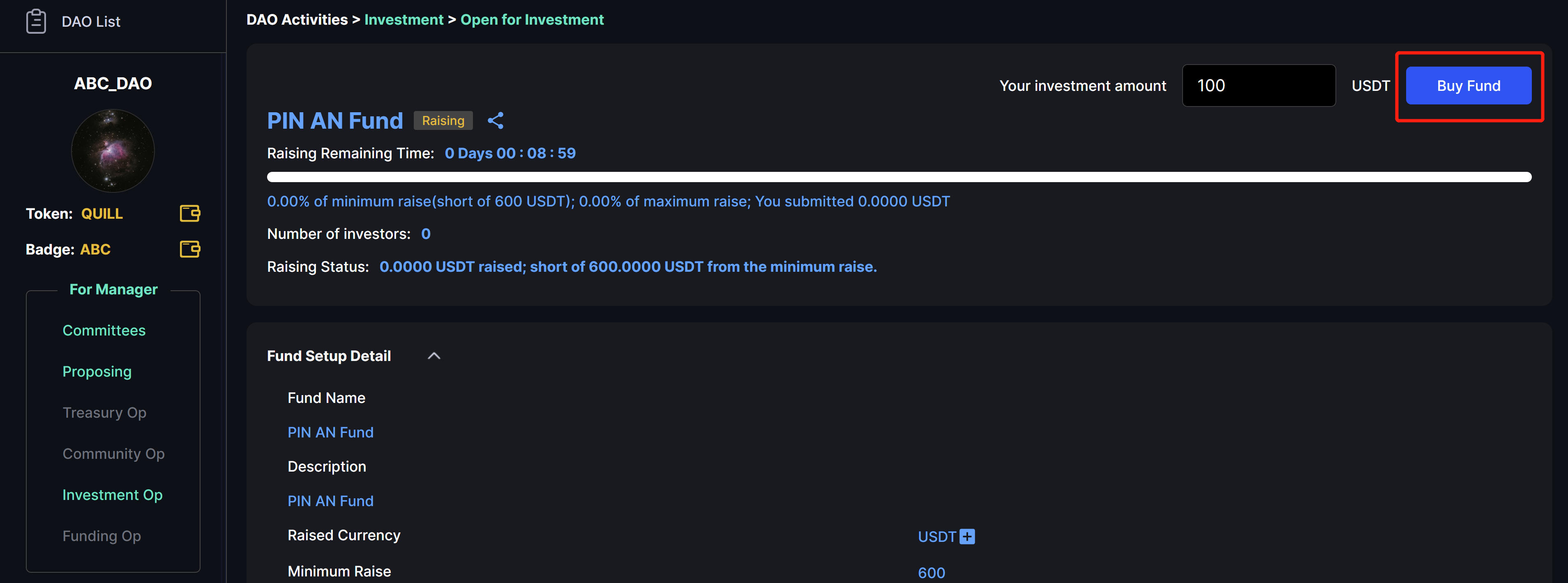
Task: Open the Committees manager menu
Action: coord(104,330)
